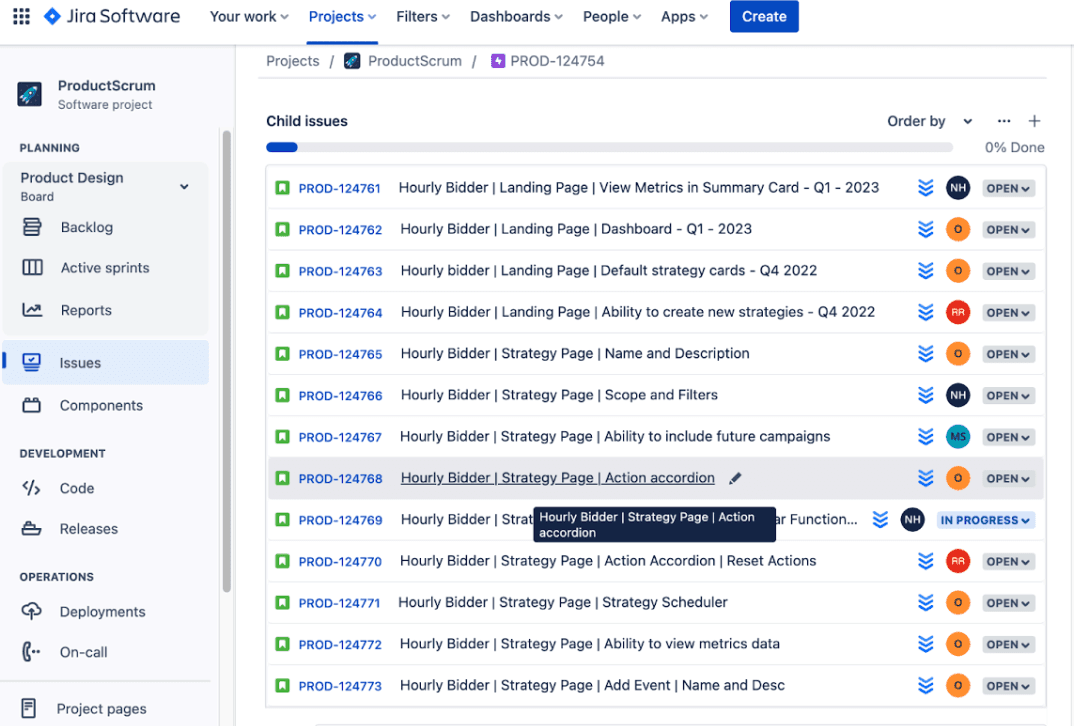Click the RR assignee avatar on PROD-124764
The height and width of the screenshot is (726, 1074).
[958, 312]
